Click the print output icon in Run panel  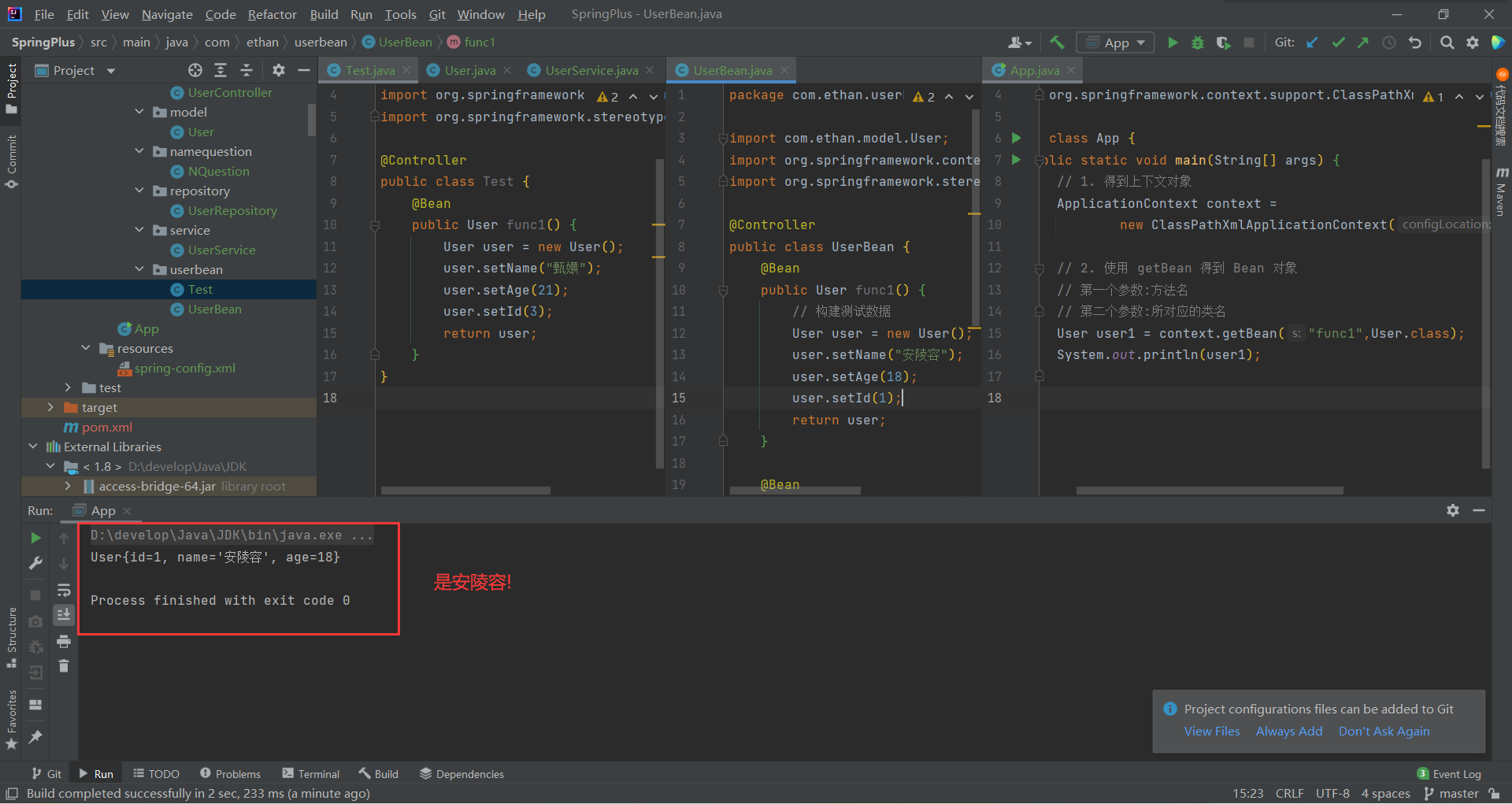pos(64,642)
